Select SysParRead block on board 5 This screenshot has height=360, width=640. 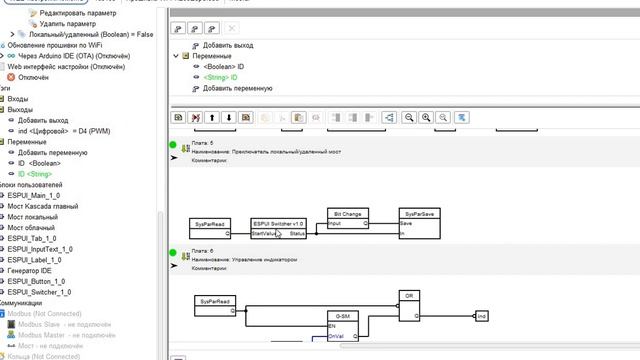click(x=210, y=229)
